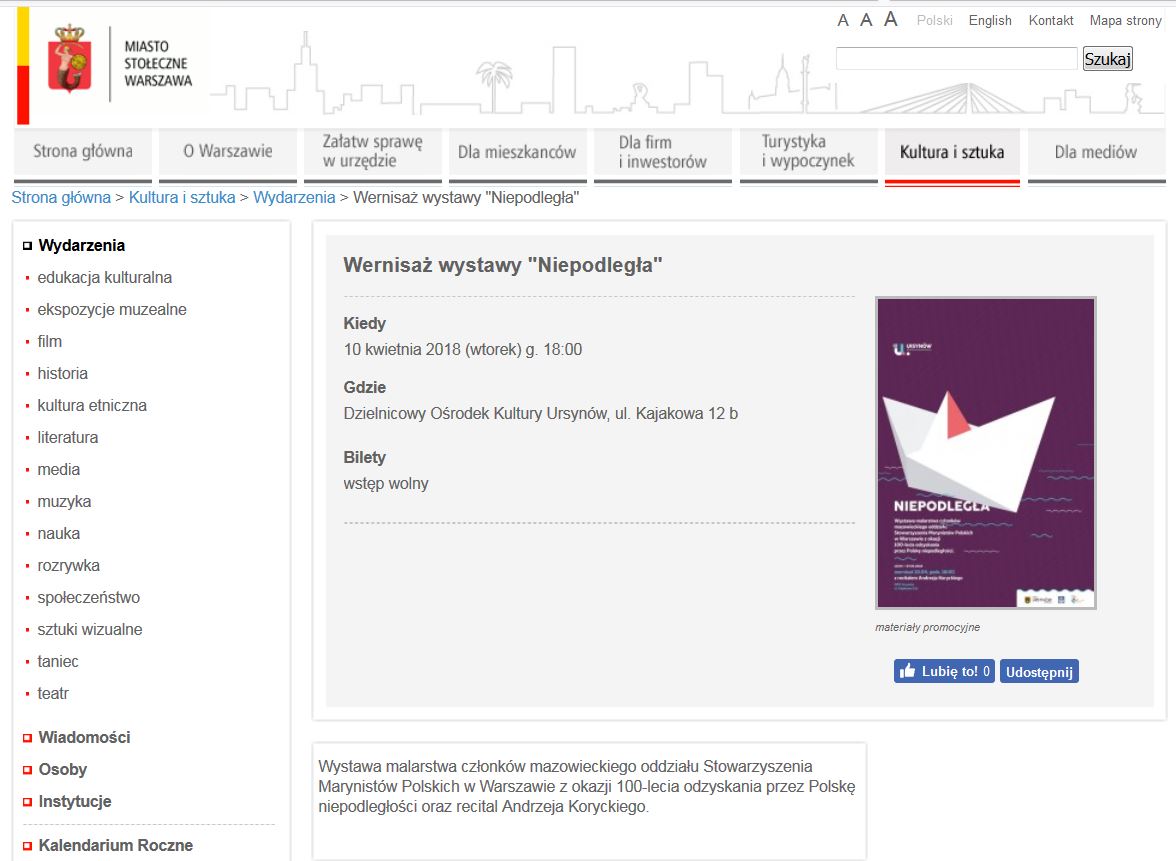Click the Warsaw mermaid coat of arms logo
Image resolution: width=1176 pixels, height=861 pixels.
pyautogui.click(x=69, y=62)
